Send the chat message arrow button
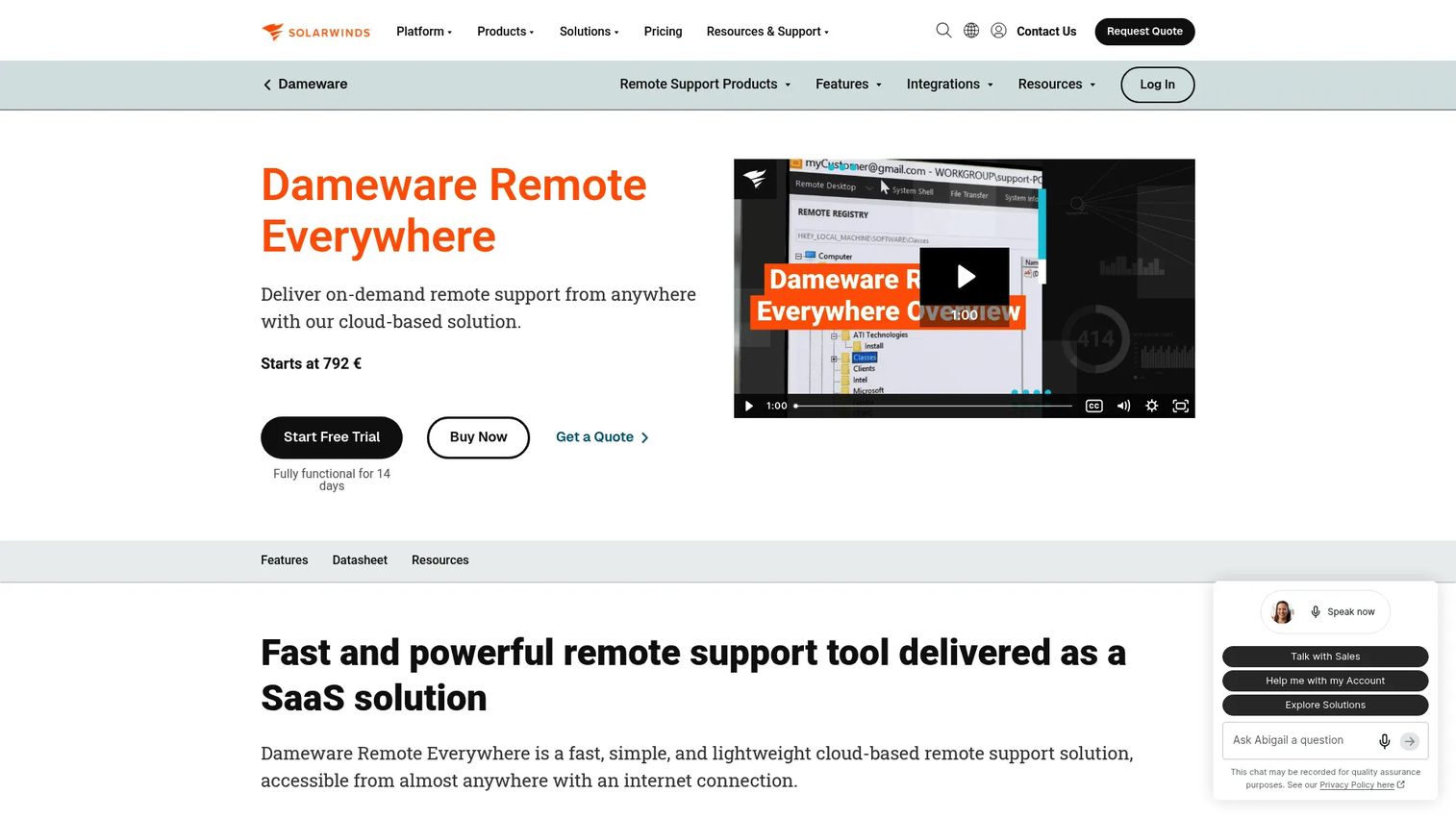The image size is (1456, 818). click(1410, 741)
